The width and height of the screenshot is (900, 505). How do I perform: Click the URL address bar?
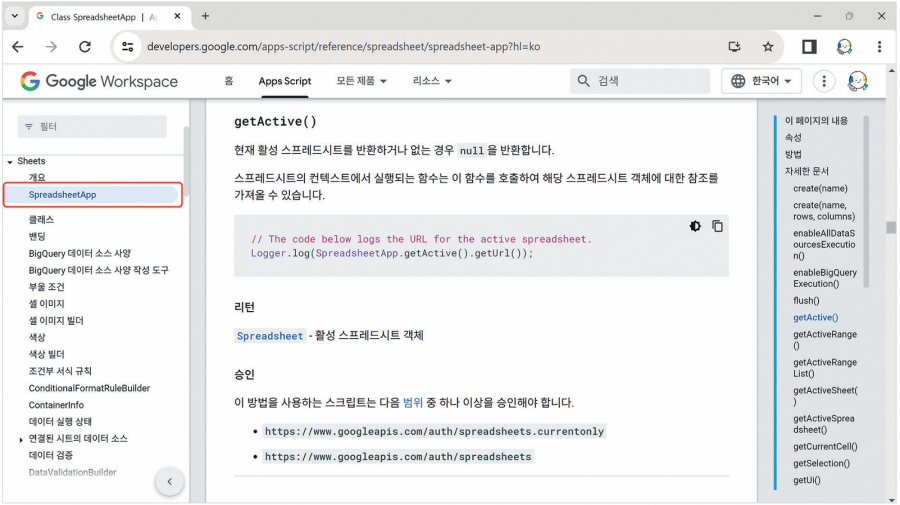click(x=343, y=46)
